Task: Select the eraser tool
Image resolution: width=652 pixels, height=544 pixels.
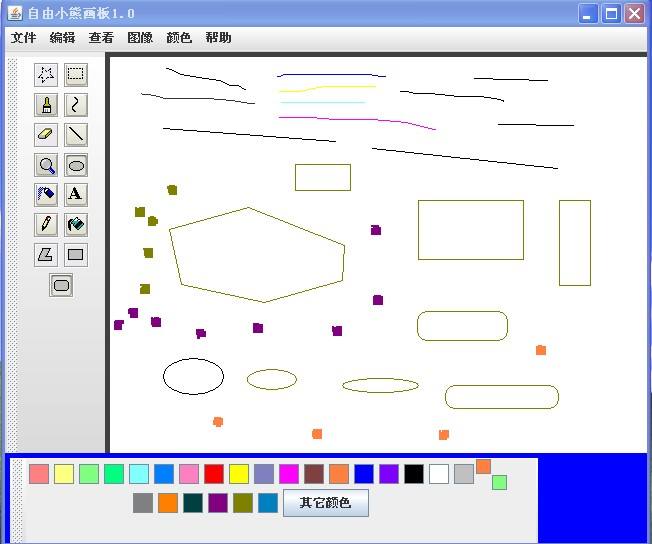Action: [x=46, y=135]
